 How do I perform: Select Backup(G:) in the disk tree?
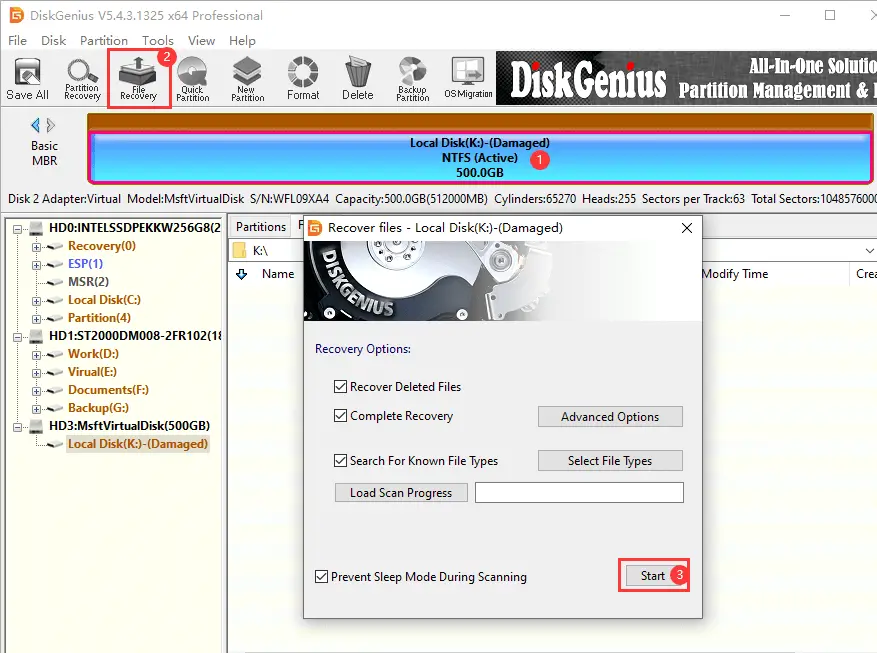tap(98, 408)
